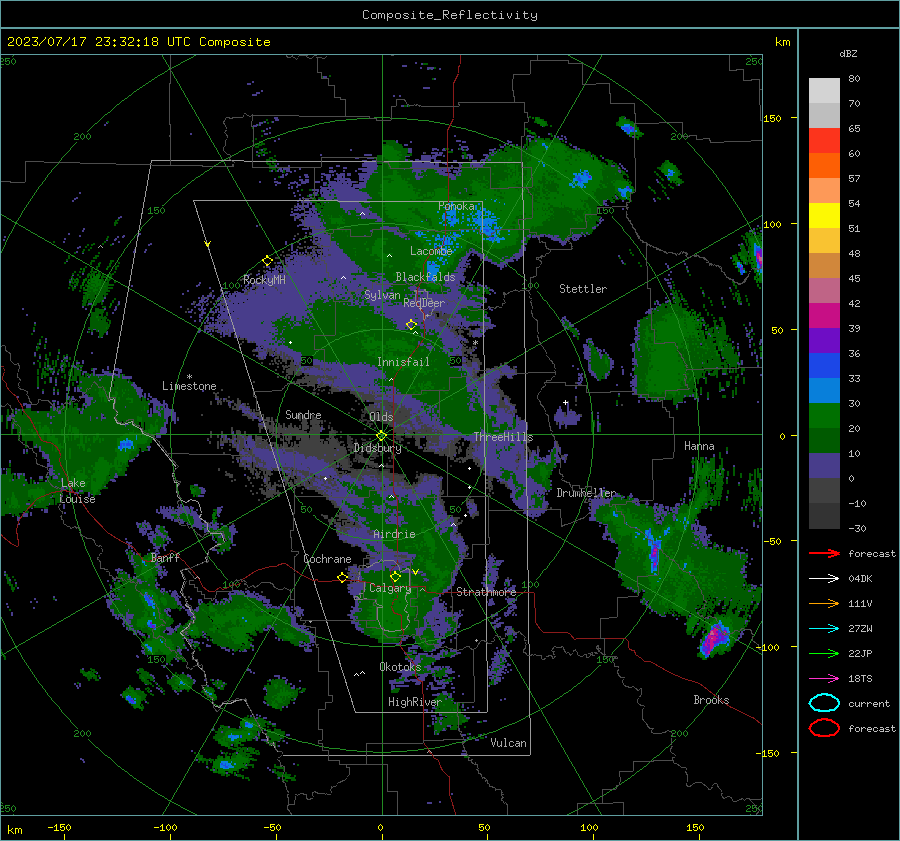Viewport: 900px width, 841px height.
Task: Click the Calgary city label
Action: [390, 588]
